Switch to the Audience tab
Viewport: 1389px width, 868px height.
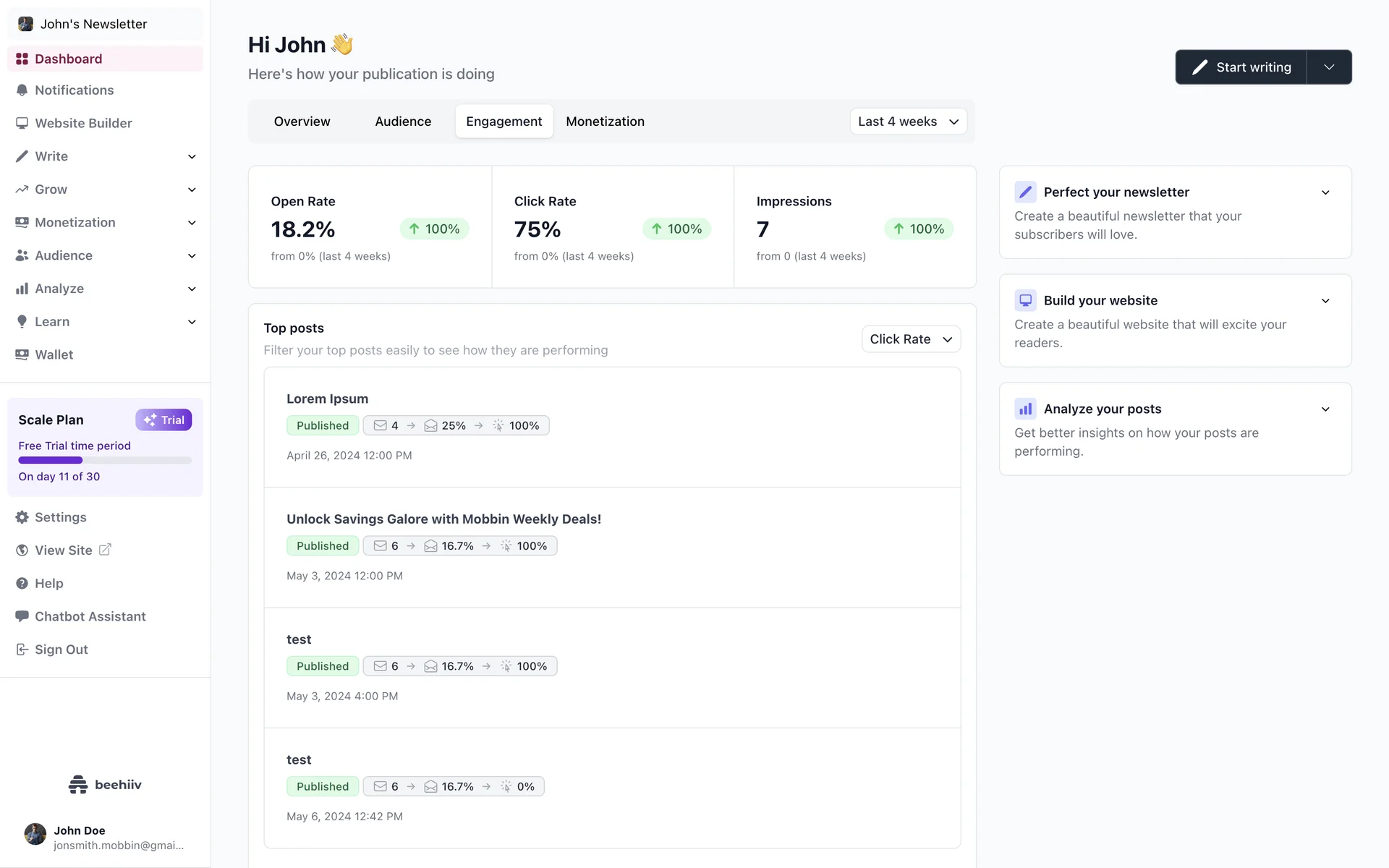403,122
